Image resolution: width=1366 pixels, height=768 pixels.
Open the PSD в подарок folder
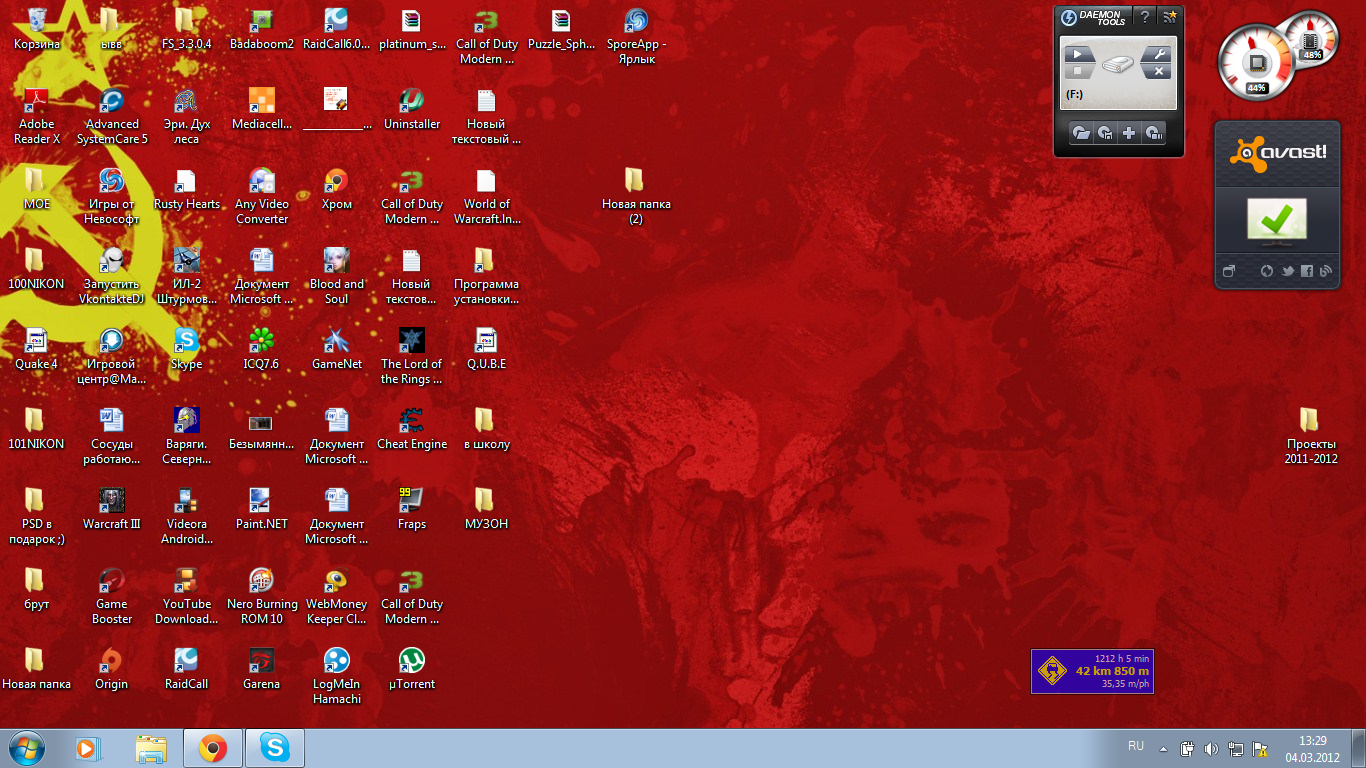[x=37, y=515]
